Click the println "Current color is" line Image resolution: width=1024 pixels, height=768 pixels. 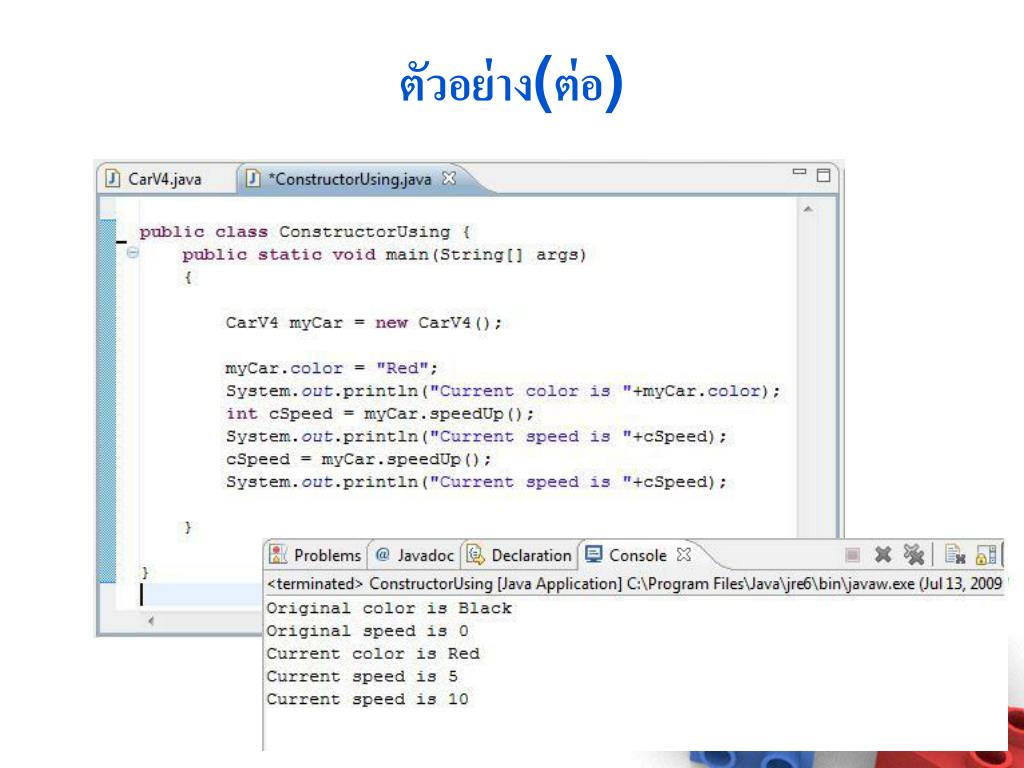(503, 391)
